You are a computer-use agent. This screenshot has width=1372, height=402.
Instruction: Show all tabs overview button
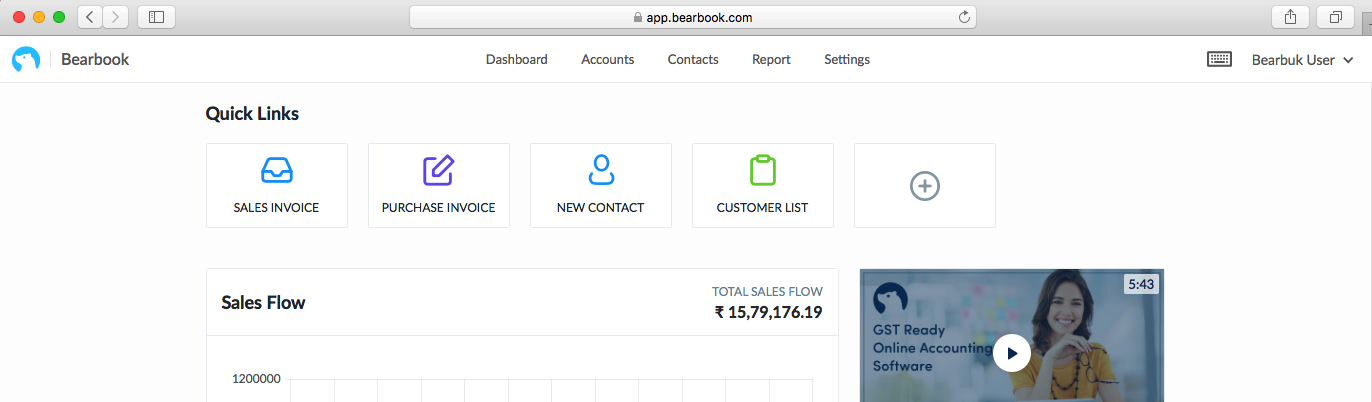1336,17
